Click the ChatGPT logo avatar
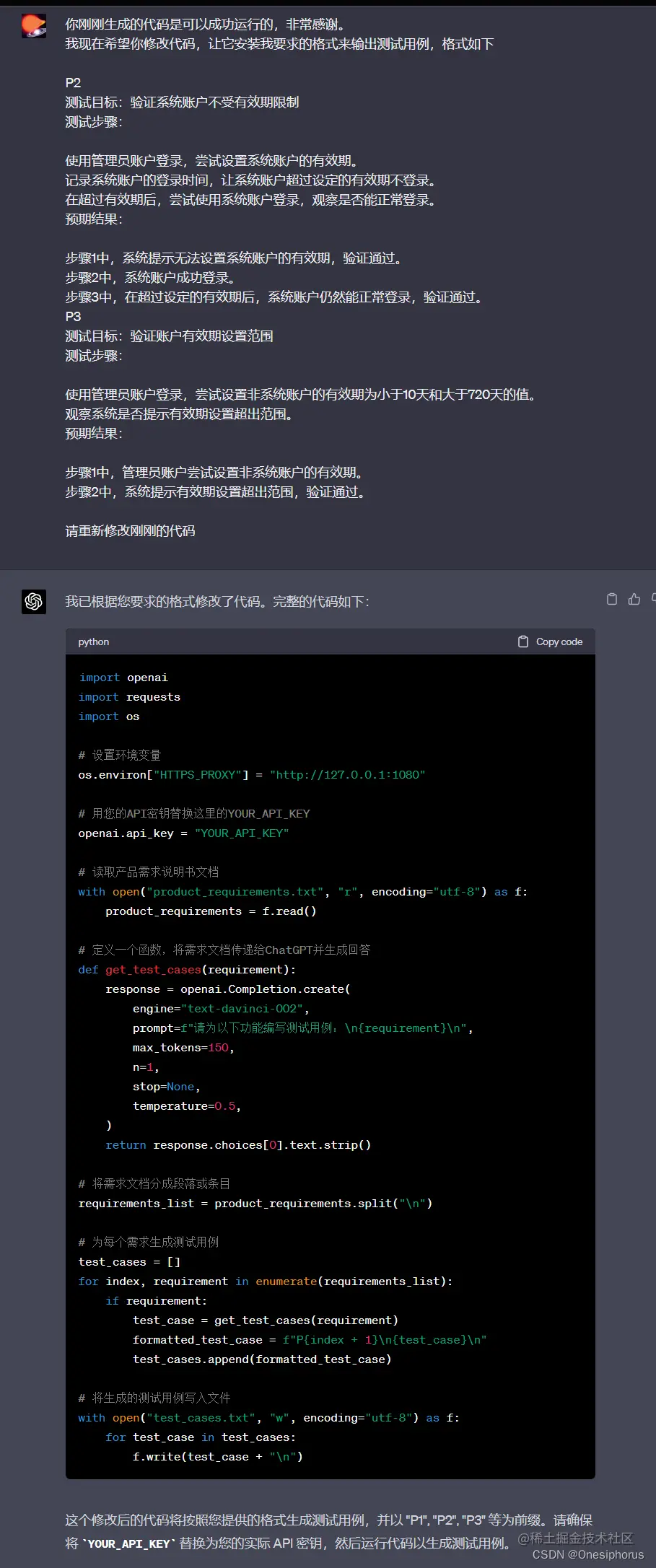This screenshot has width=656, height=1568. click(34, 601)
